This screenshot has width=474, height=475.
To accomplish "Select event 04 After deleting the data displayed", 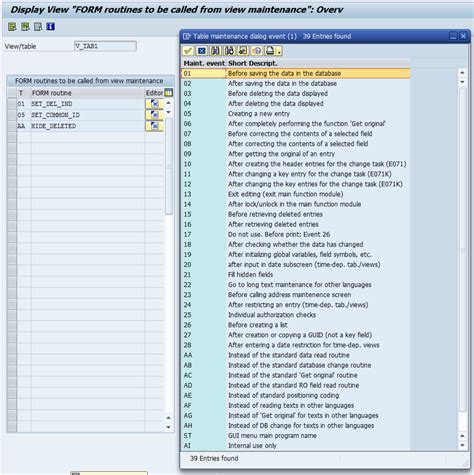I will click(296, 103).
